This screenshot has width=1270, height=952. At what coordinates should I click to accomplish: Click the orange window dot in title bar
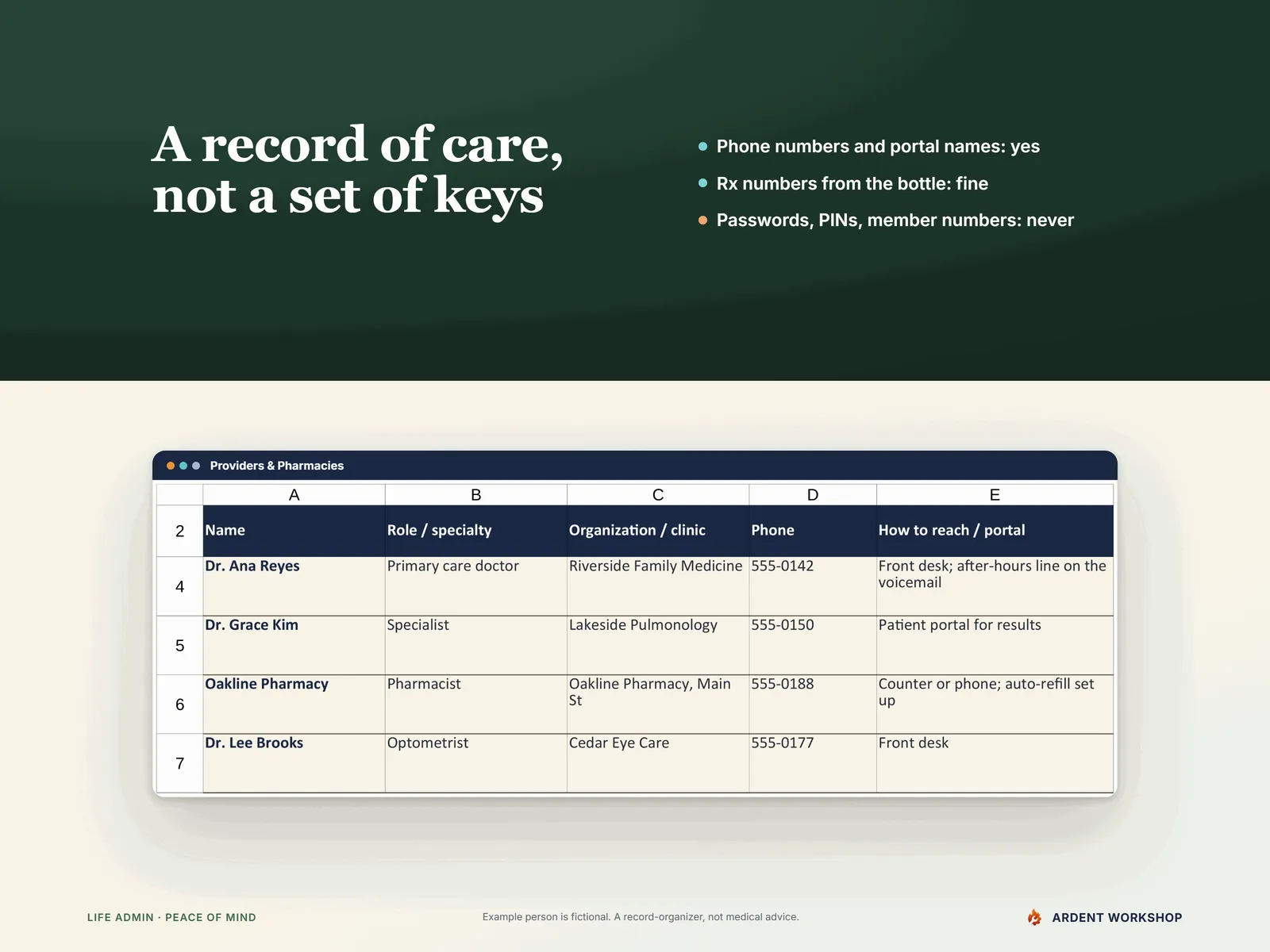[171, 466]
